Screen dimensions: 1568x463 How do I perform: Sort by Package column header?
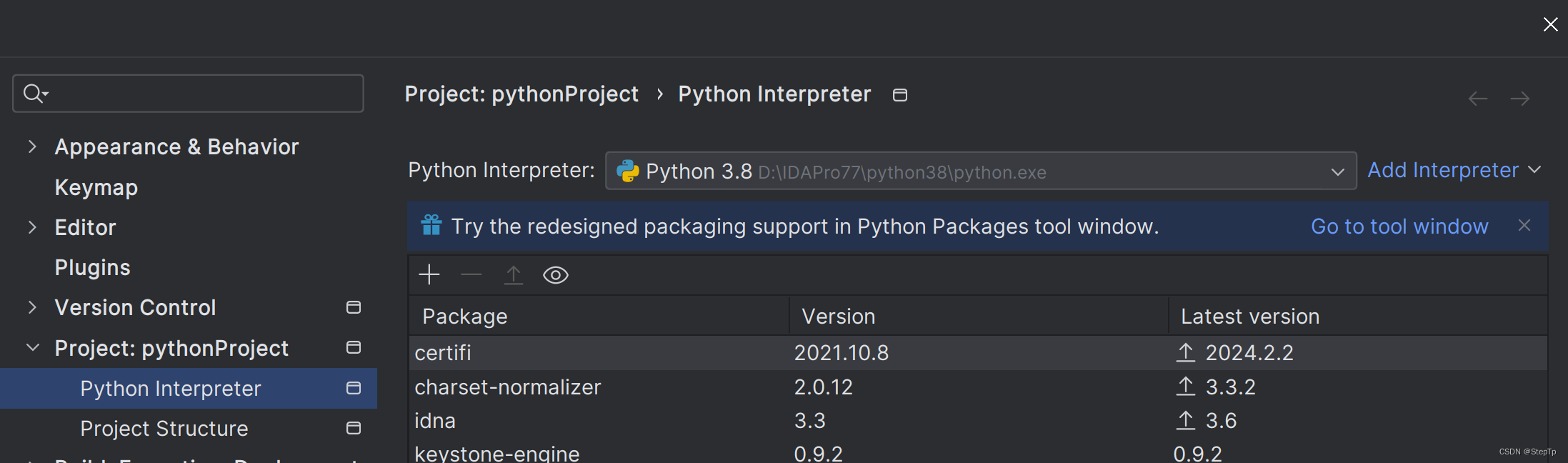click(x=599, y=316)
